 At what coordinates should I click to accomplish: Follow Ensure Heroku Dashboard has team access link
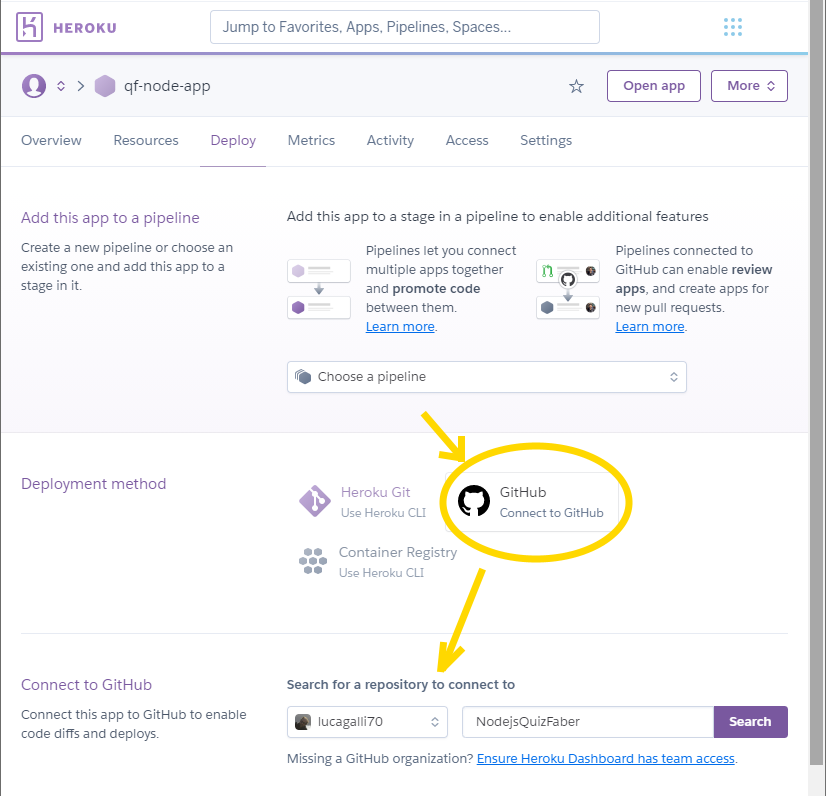click(605, 759)
